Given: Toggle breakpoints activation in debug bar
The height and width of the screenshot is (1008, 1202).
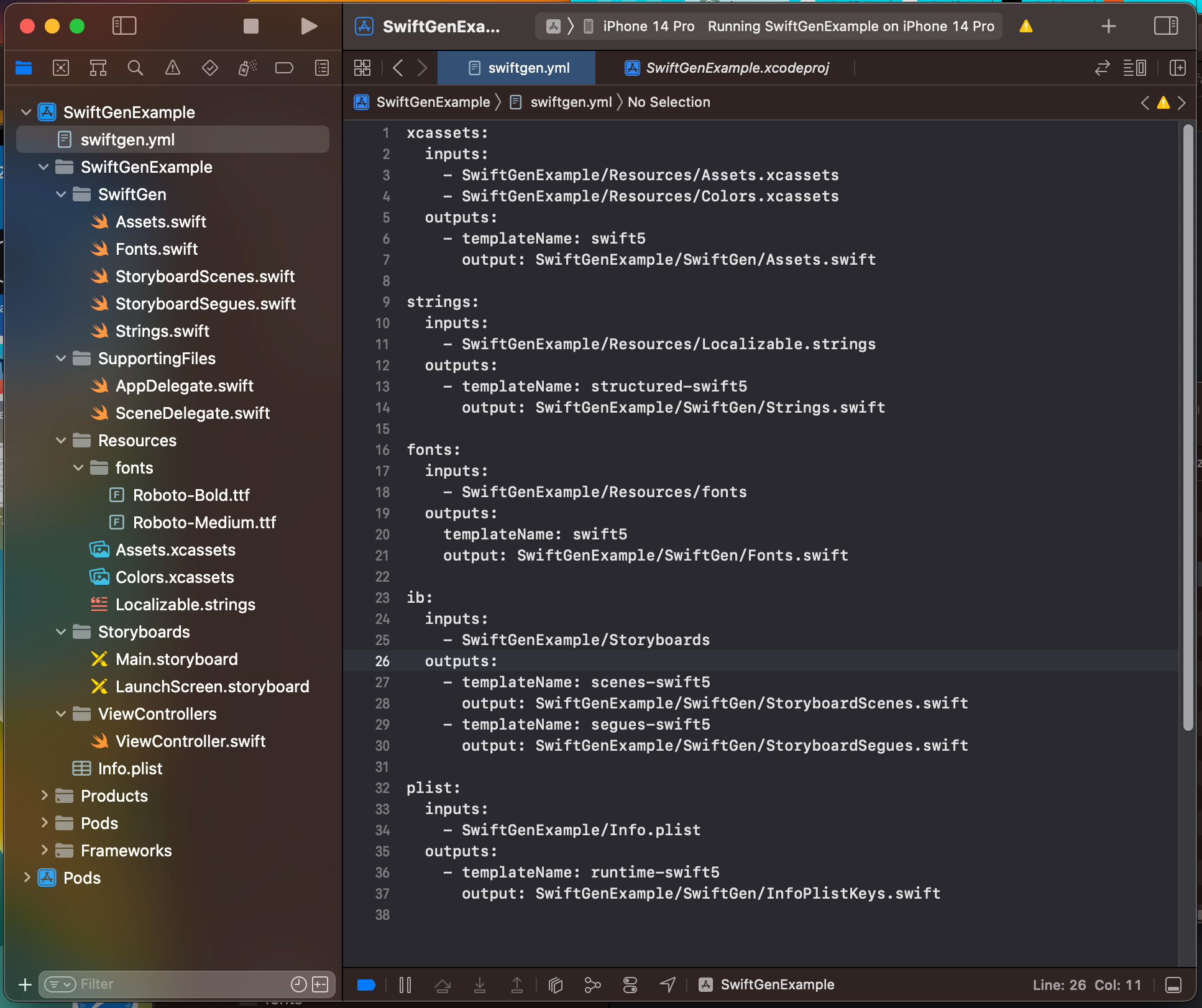Looking at the screenshot, I should tap(366, 985).
